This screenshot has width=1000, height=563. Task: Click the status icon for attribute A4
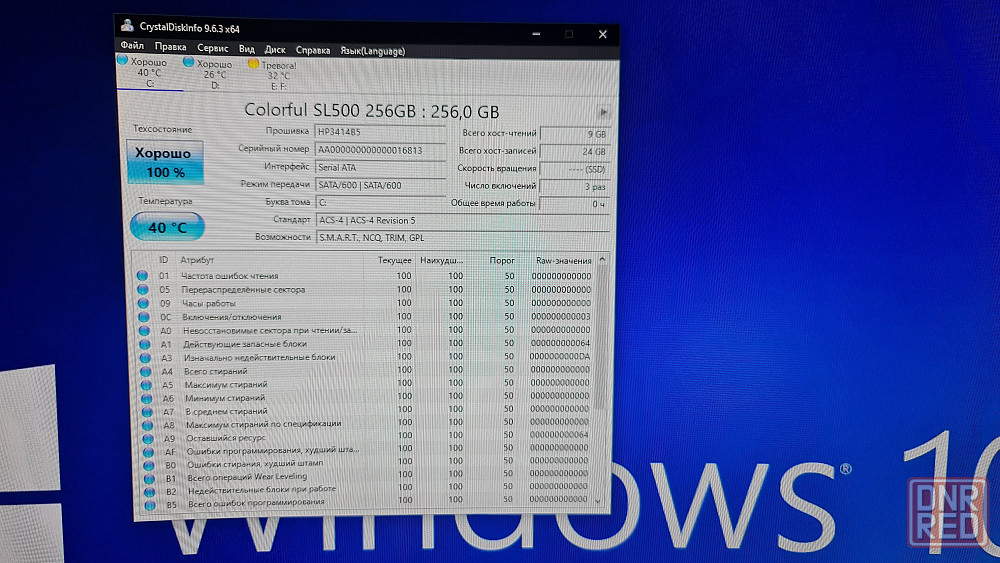[145, 371]
